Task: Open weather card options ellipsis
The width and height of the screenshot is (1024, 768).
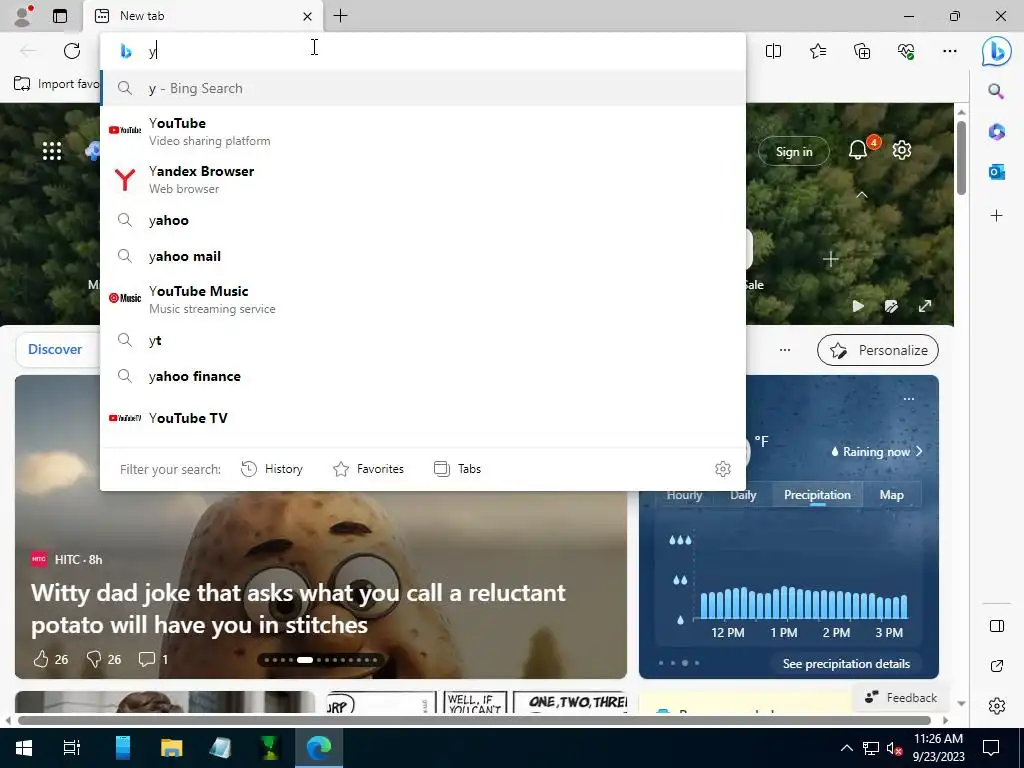Action: pyautogui.click(x=908, y=398)
